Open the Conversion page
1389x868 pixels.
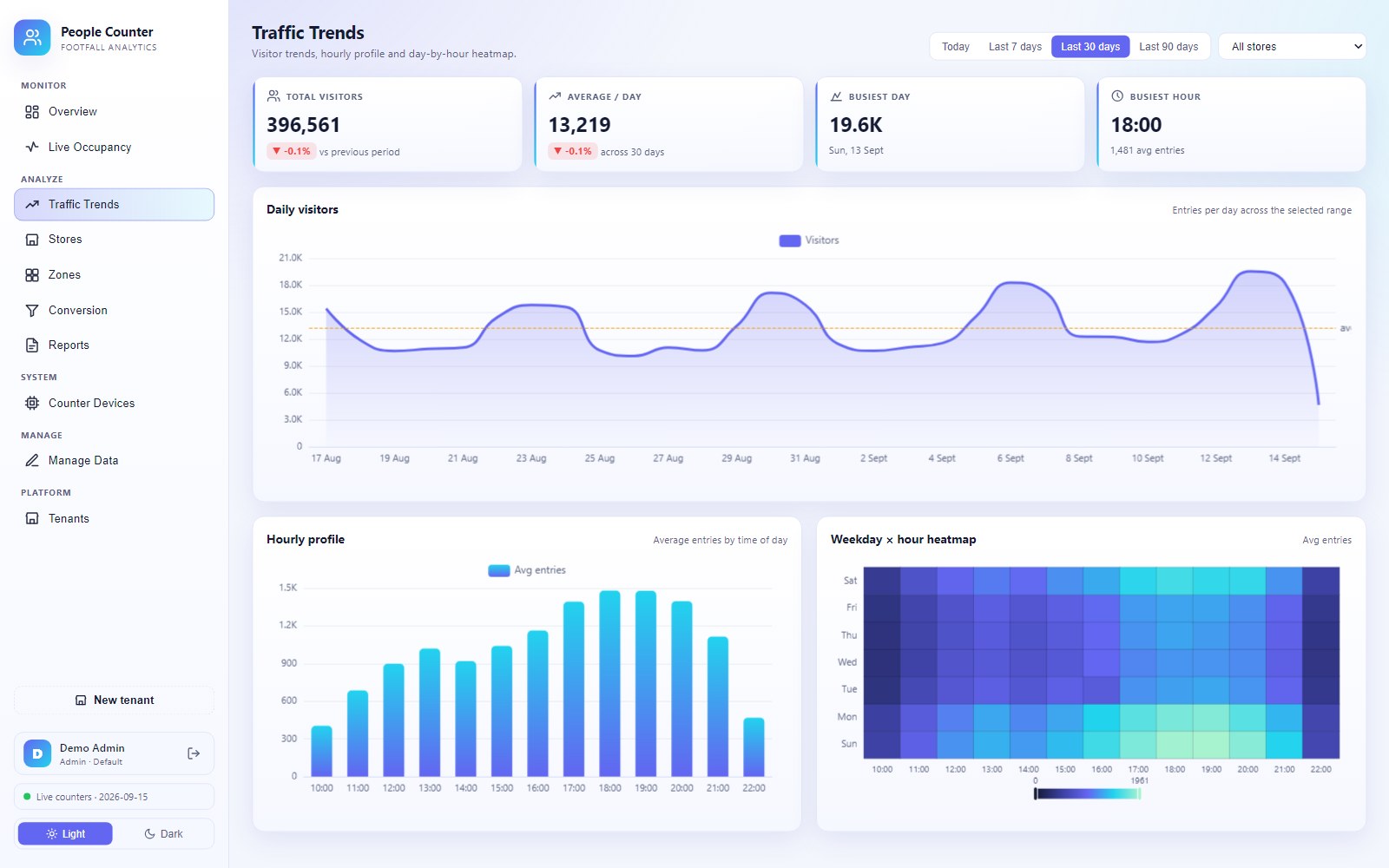(114, 310)
